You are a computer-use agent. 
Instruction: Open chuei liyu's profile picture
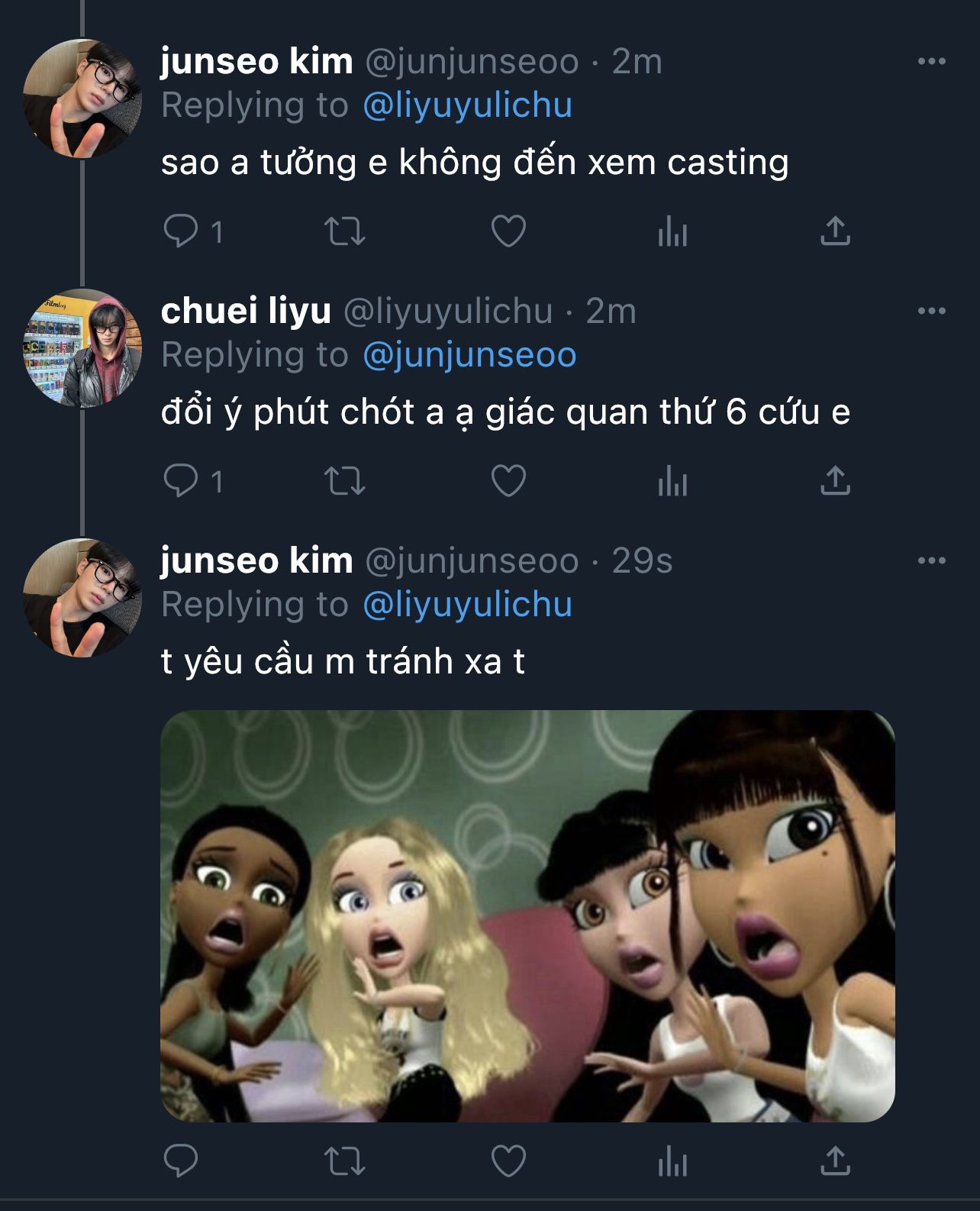[82, 348]
